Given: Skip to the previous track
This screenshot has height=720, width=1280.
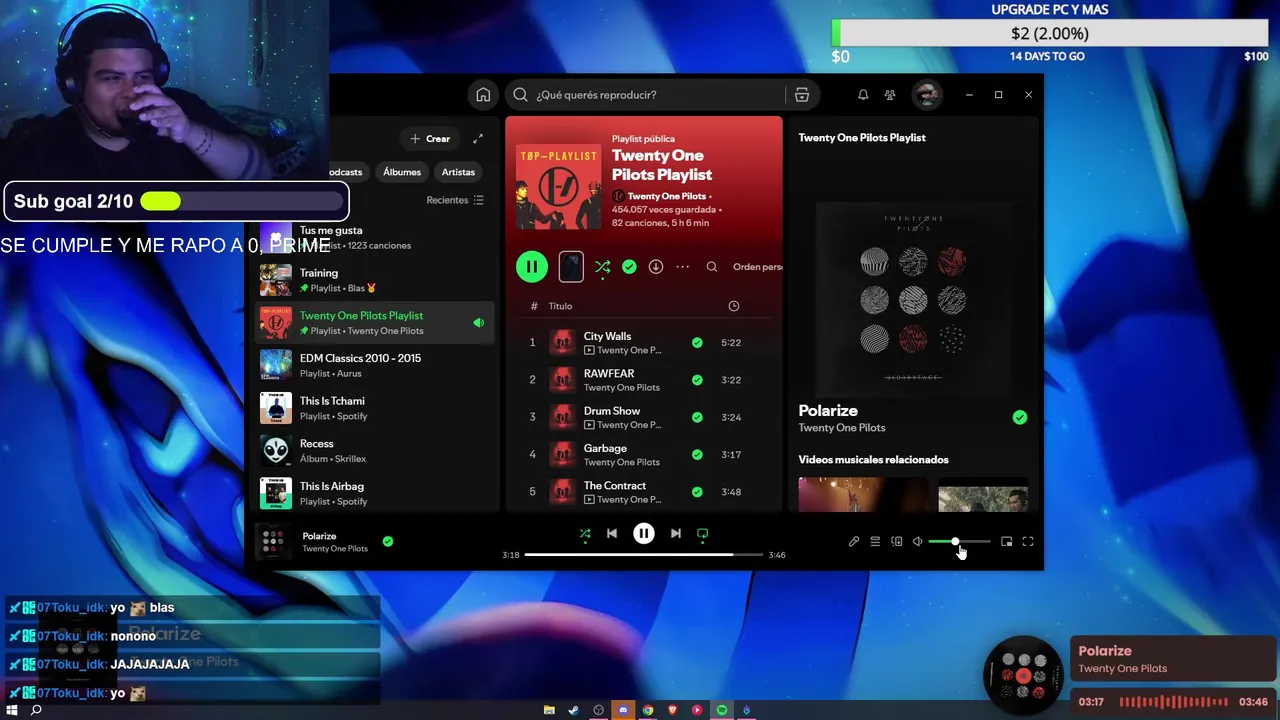Looking at the screenshot, I should [x=612, y=534].
